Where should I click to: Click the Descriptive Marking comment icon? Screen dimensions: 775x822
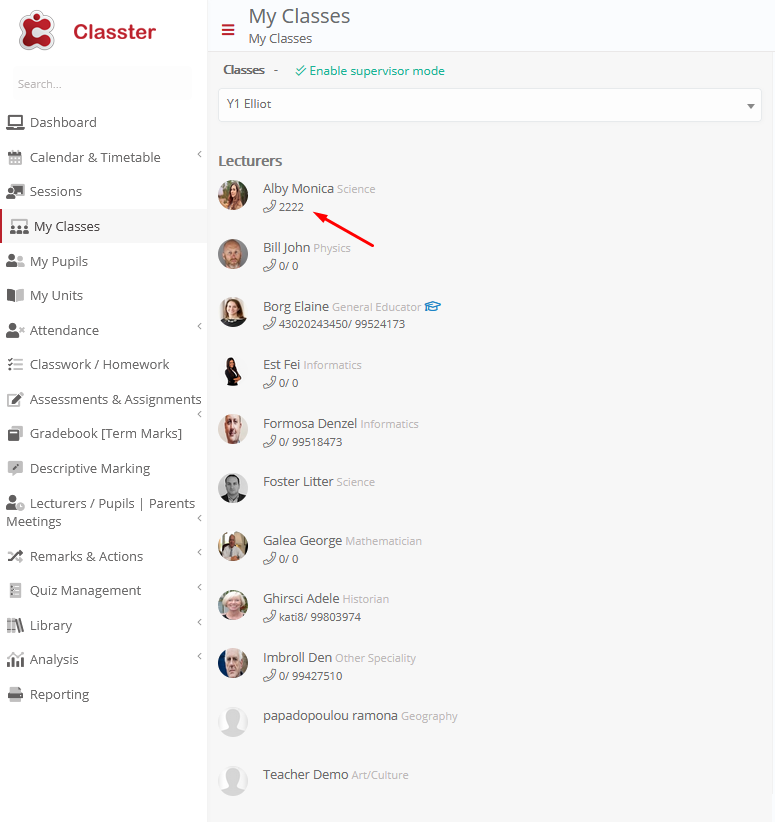(15, 468)
